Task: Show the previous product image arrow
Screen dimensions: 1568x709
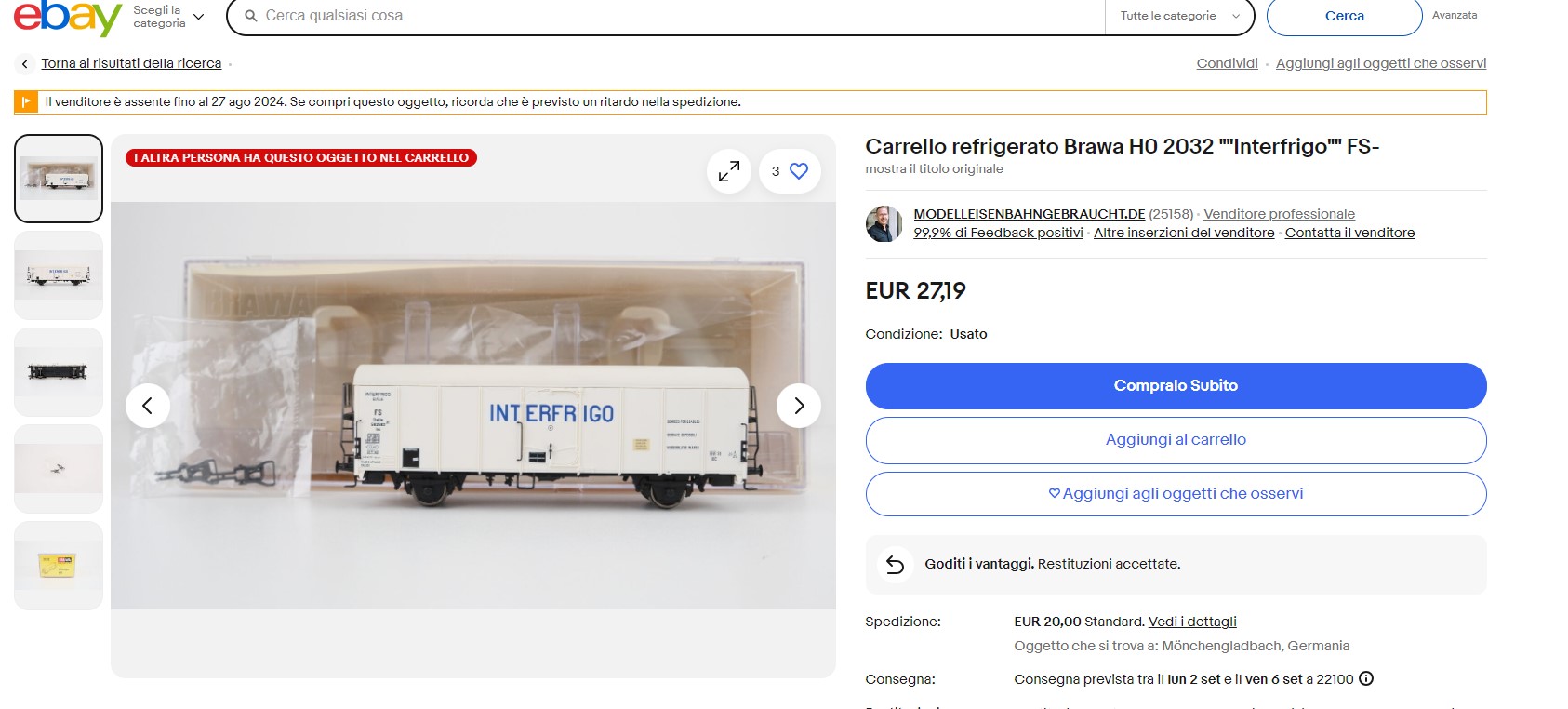Action: pyautogui.click(x=148, y=406)
